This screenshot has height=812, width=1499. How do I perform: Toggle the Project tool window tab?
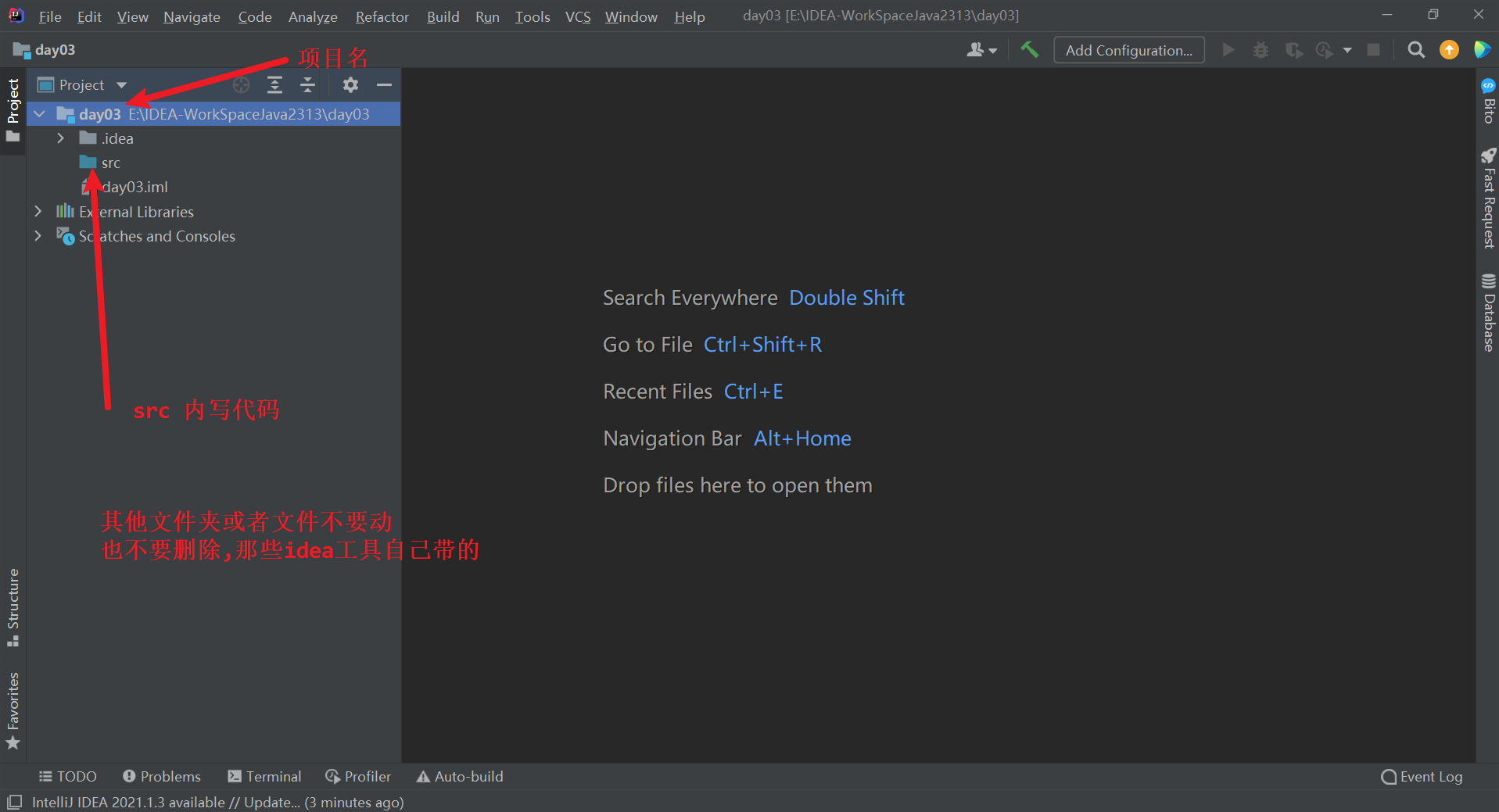coord(13,110)
